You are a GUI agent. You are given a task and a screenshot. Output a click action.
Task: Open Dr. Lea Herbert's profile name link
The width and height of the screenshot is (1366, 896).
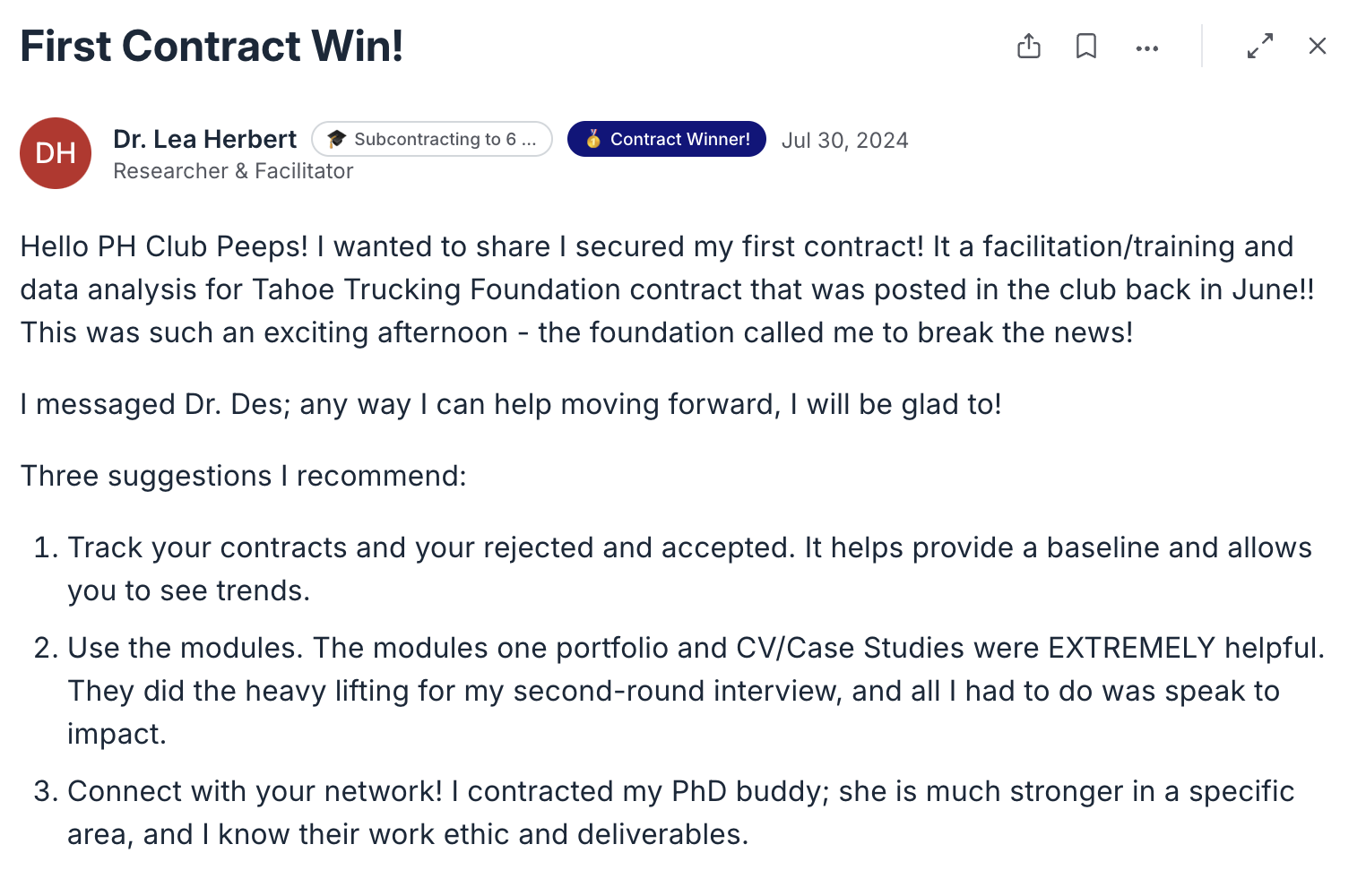click(x=204, y=139)
